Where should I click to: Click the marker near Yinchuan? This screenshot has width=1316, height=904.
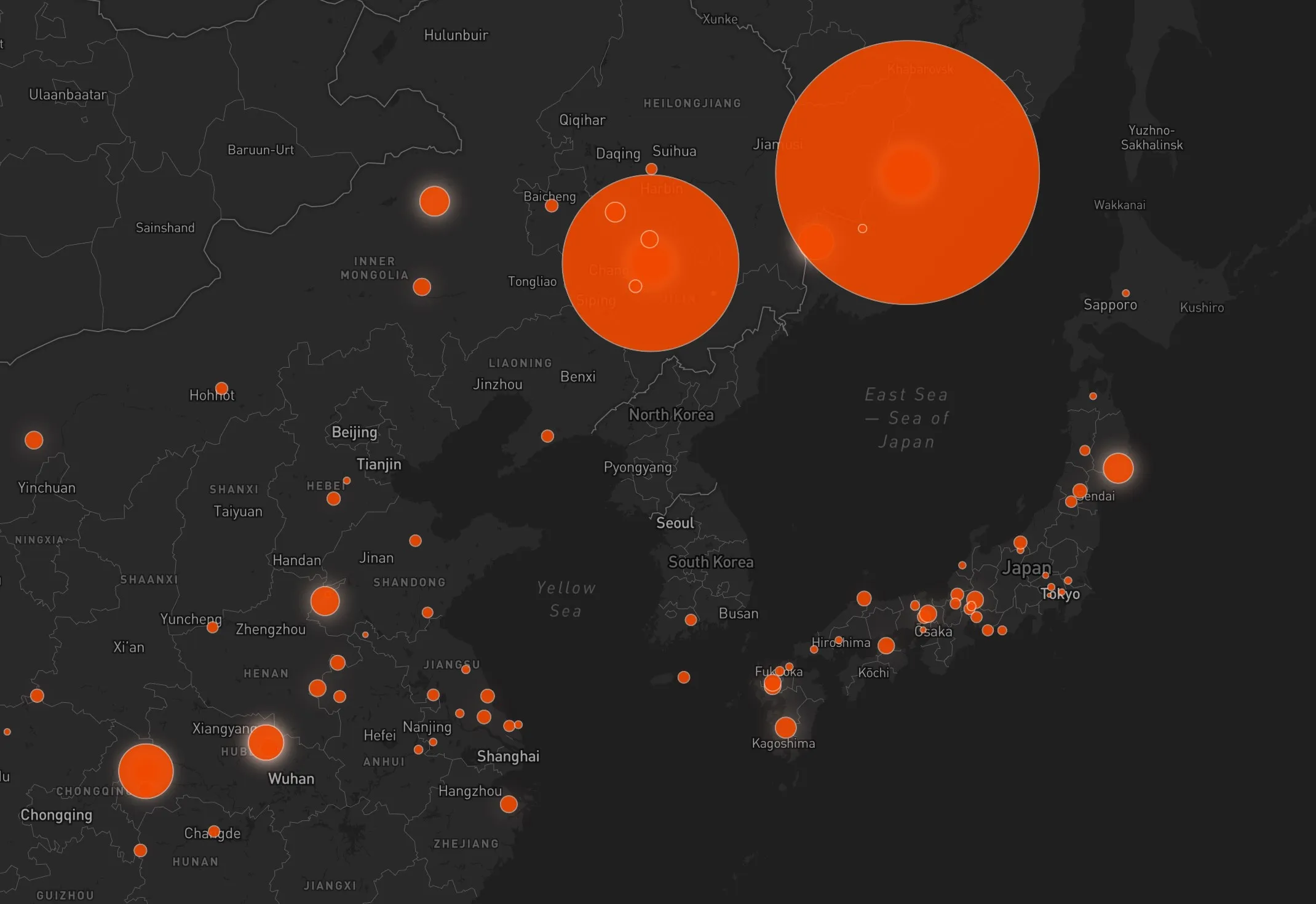click(x=34, y=440)
